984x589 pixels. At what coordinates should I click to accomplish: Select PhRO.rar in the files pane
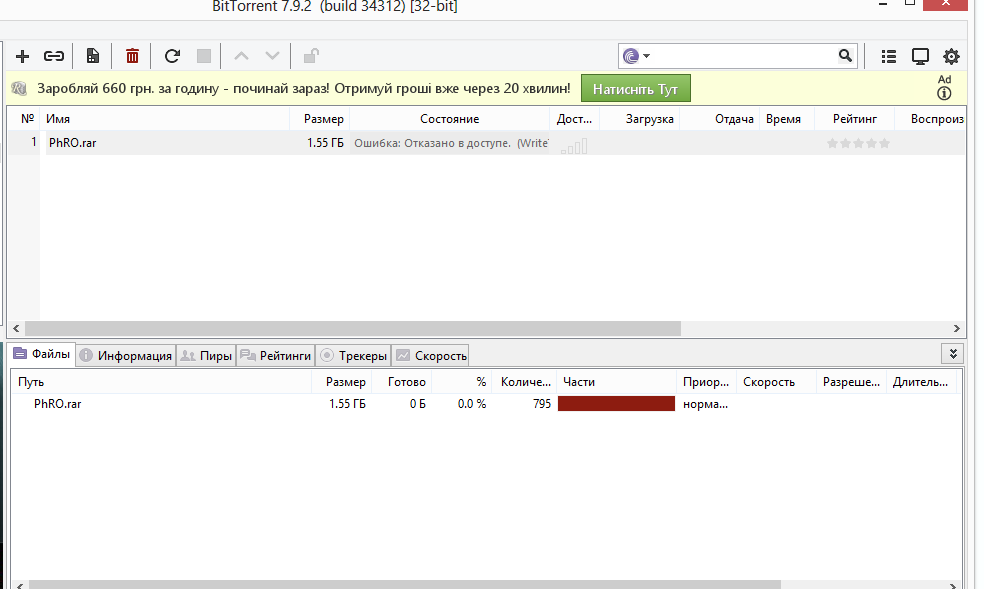tap(58, 404)
